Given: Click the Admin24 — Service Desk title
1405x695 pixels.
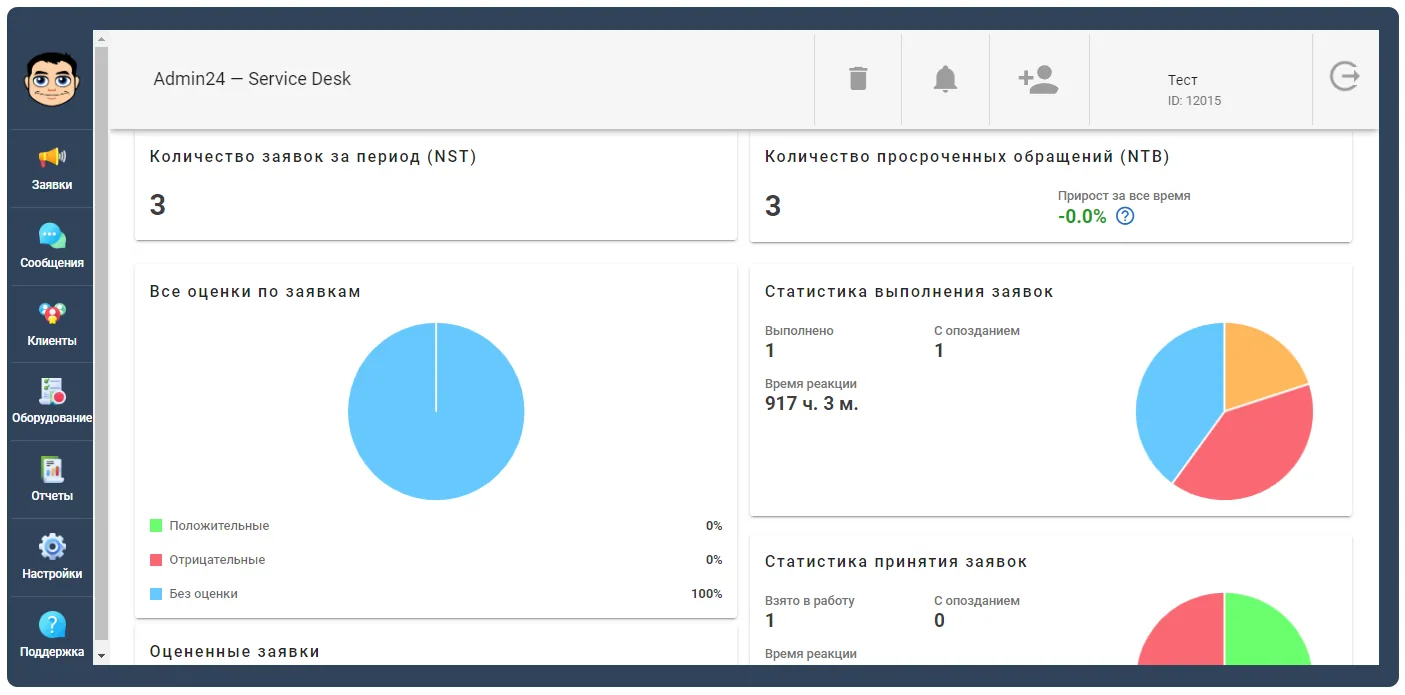Looking at the screenshot, I should (x=252, y=79).
